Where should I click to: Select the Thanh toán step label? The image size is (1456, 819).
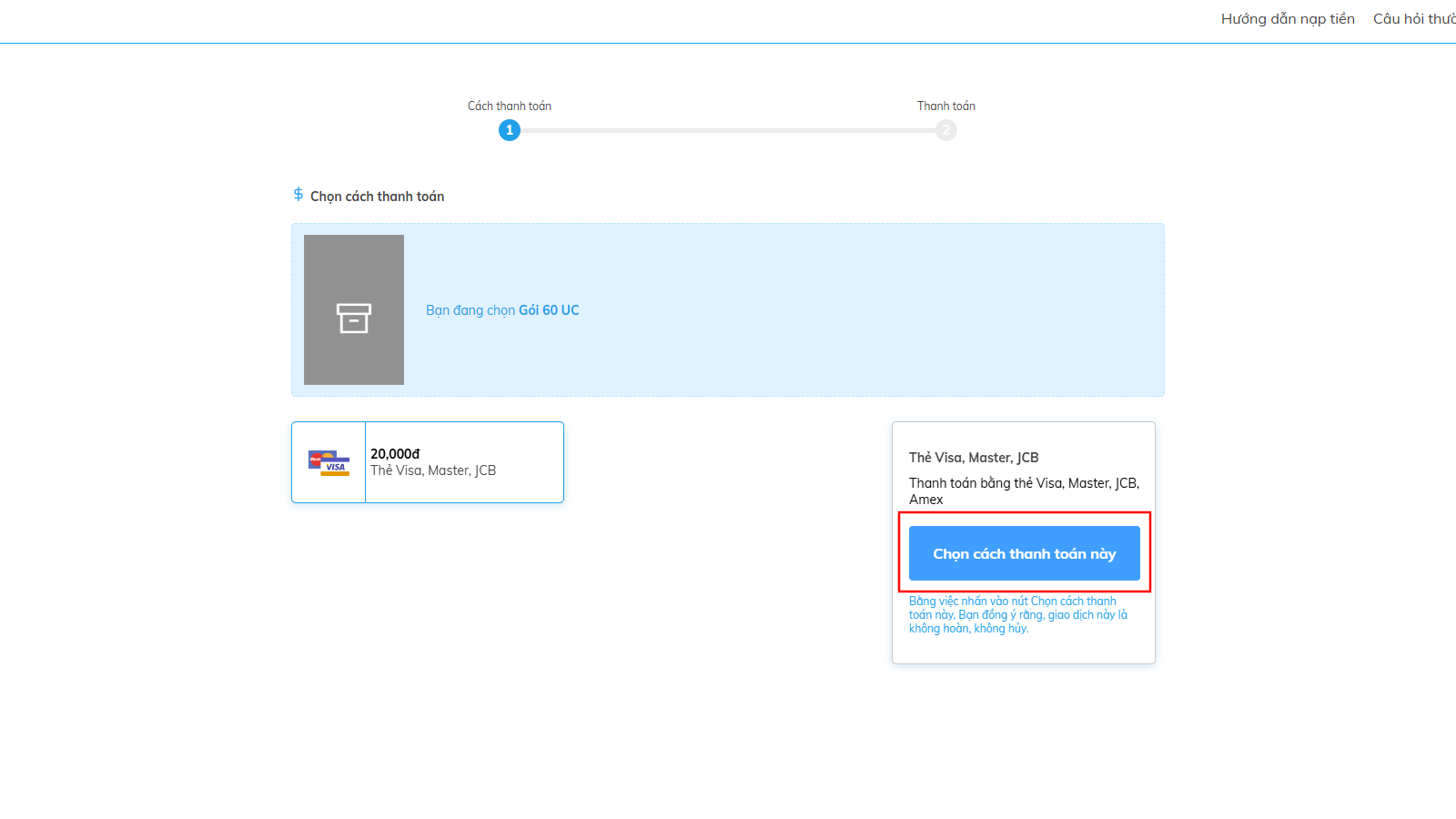point(946,106)
